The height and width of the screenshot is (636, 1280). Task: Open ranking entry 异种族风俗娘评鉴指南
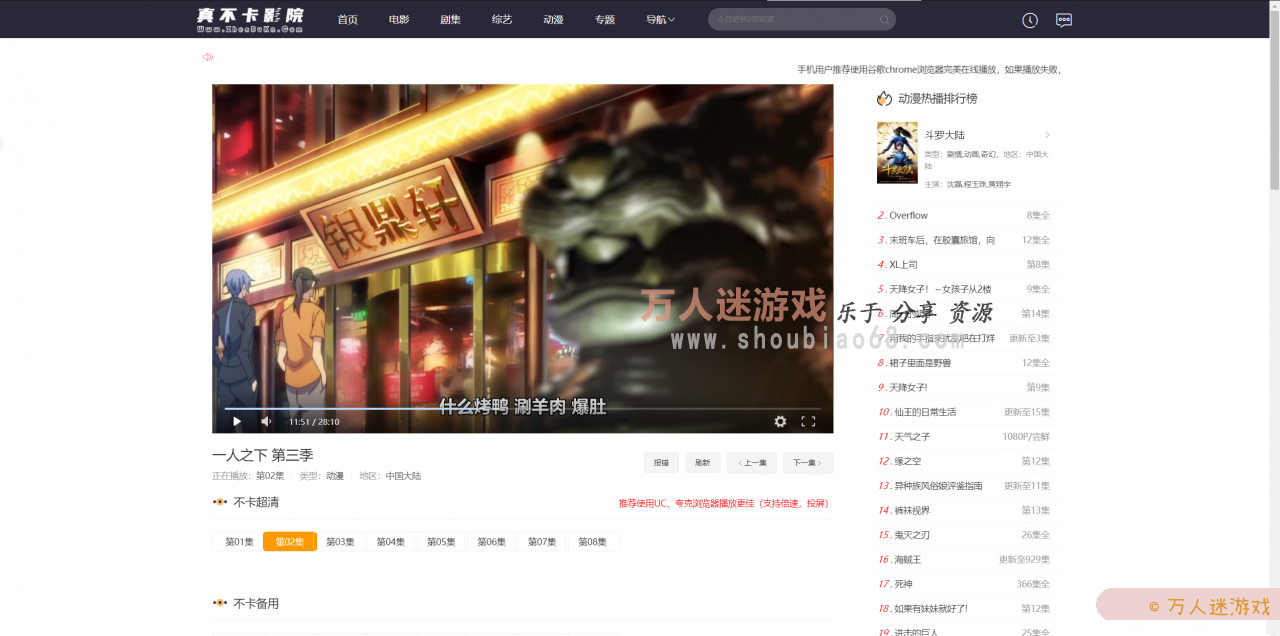click(x=938, y=485)
